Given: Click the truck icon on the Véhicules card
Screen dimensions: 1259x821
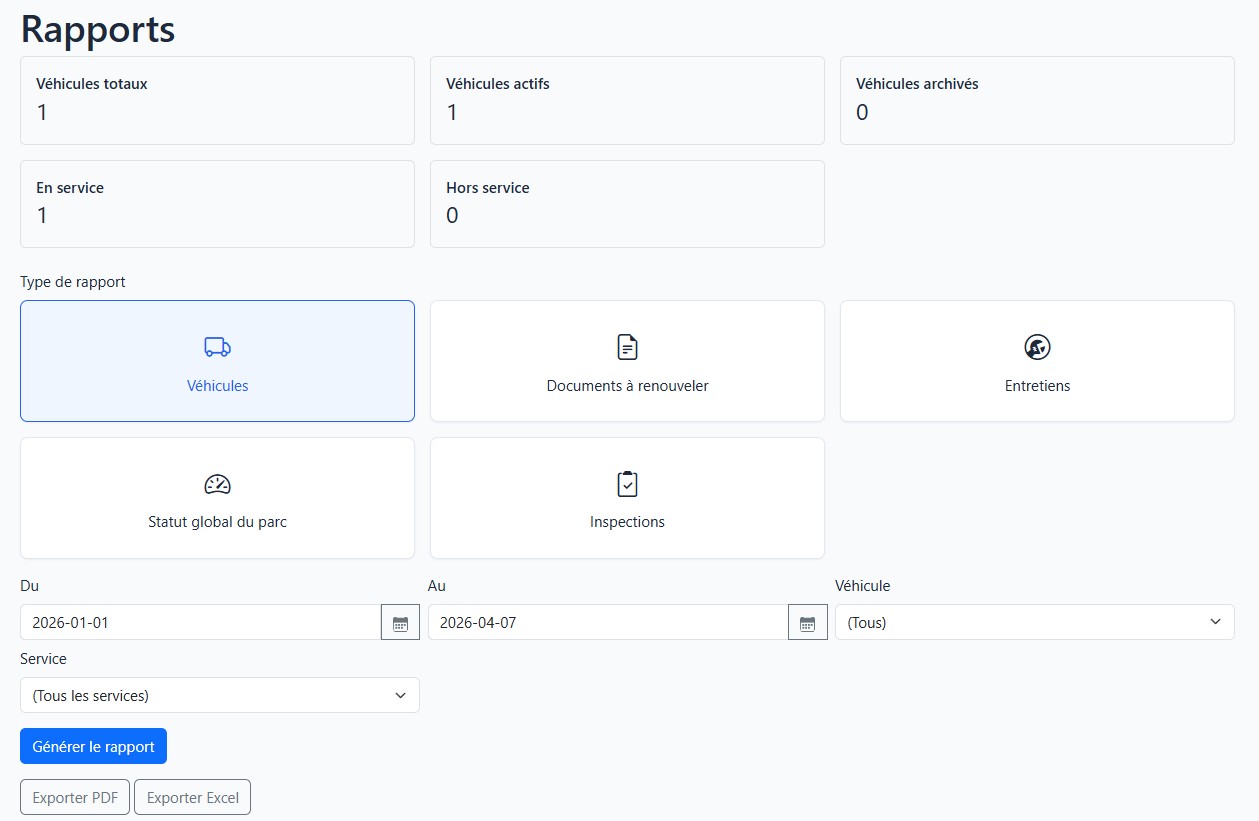Looking at the screenshot, I should click(217, 347).
